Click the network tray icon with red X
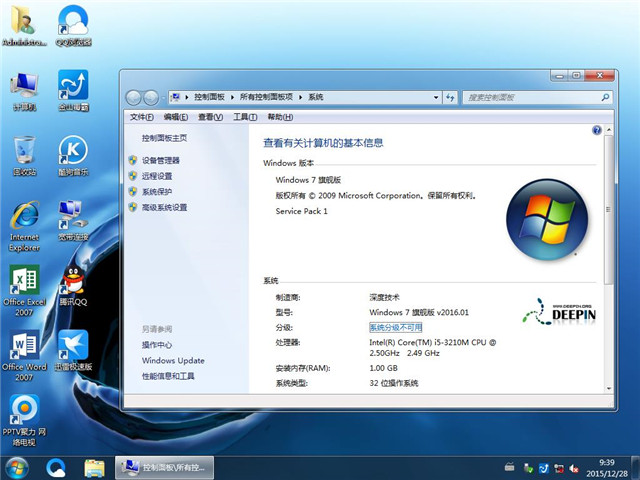The image size is (640, 480). pyautogui.click(x=559, y=469)
